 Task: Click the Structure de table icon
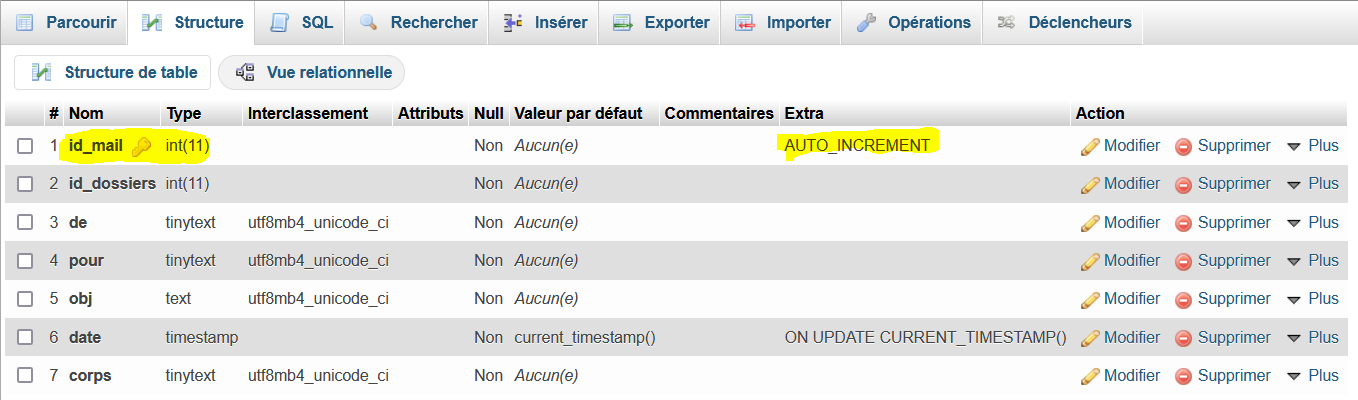tap(42, 72)
